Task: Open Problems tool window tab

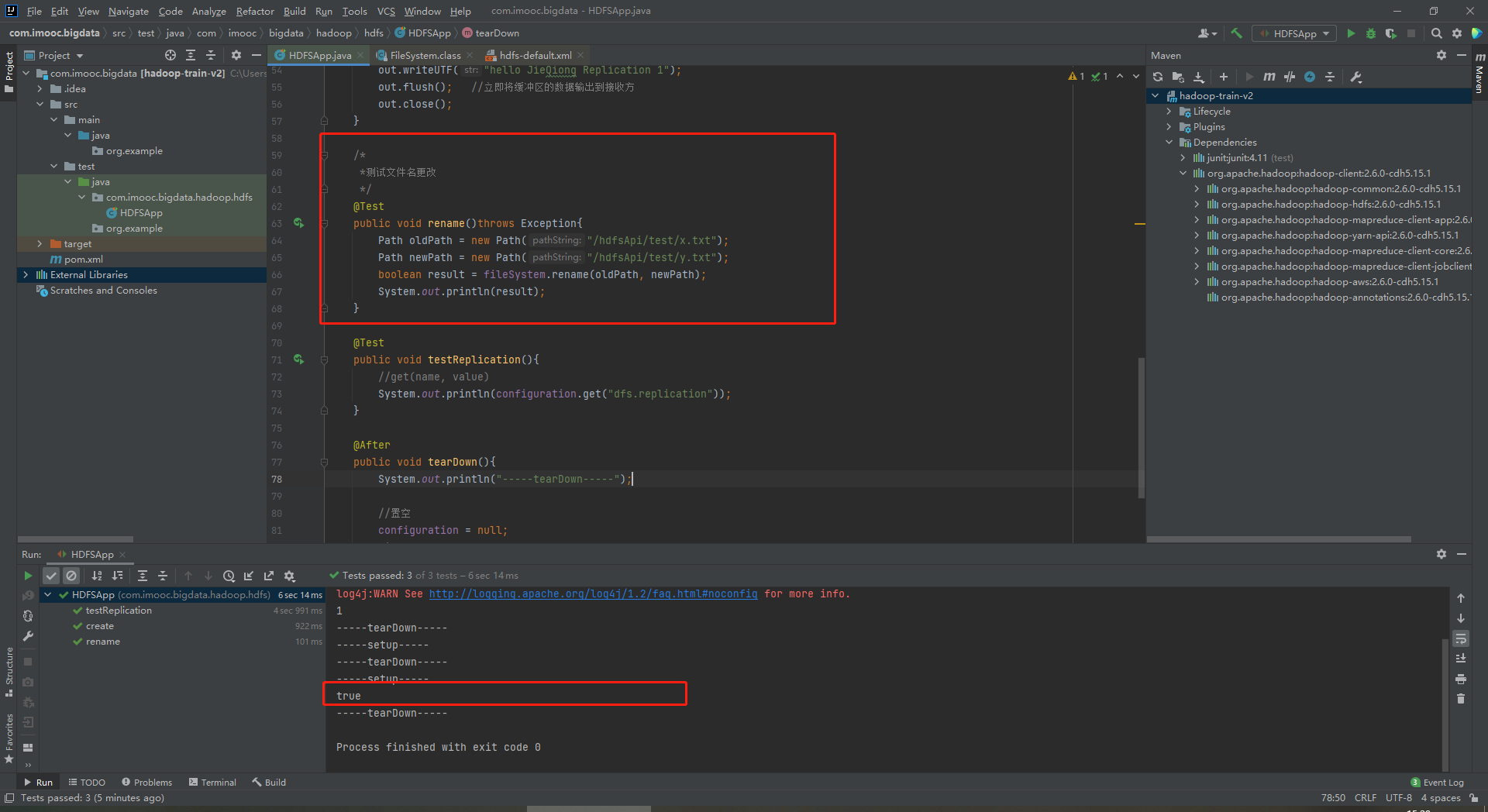Action: 146,783
